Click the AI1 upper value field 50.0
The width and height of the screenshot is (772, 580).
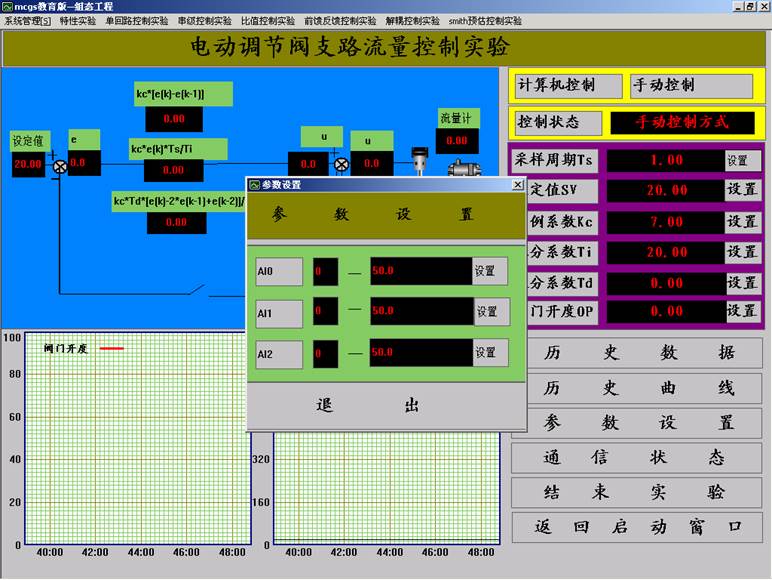click(420, 312)
